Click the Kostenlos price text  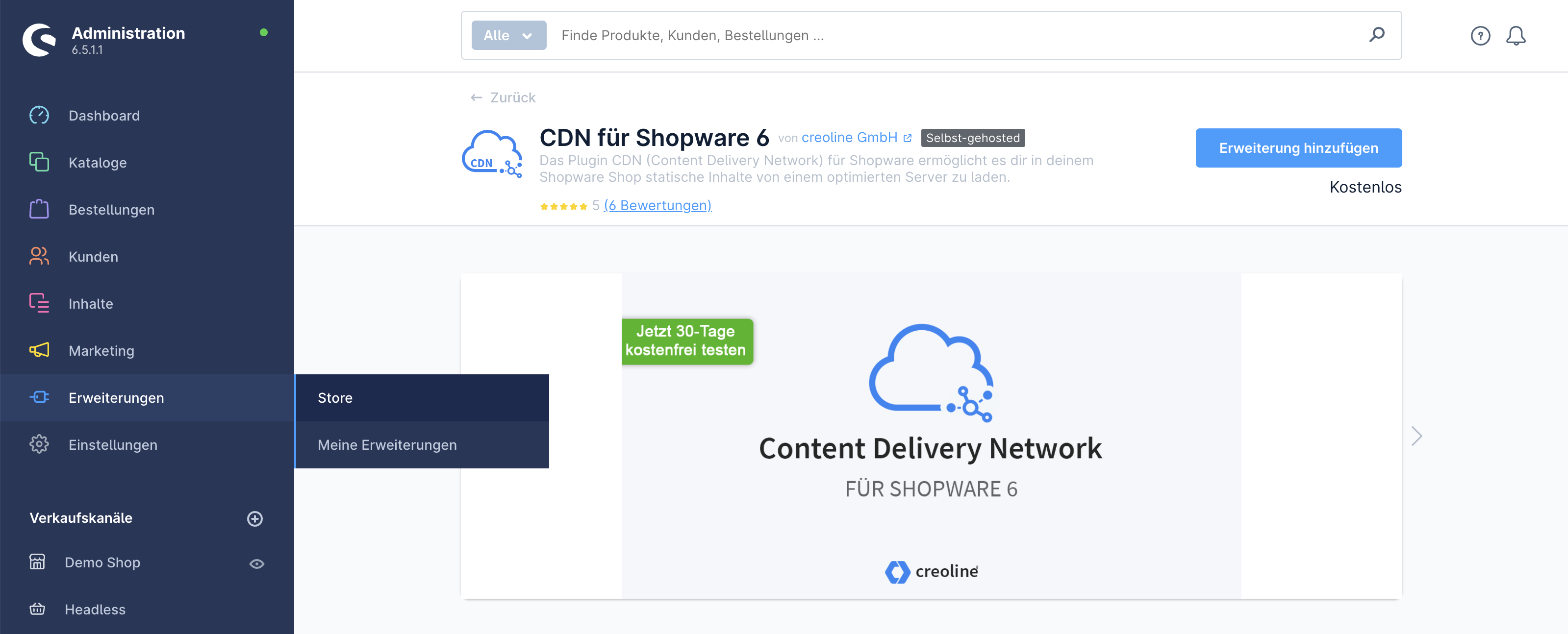click(x=1366, y=187)
